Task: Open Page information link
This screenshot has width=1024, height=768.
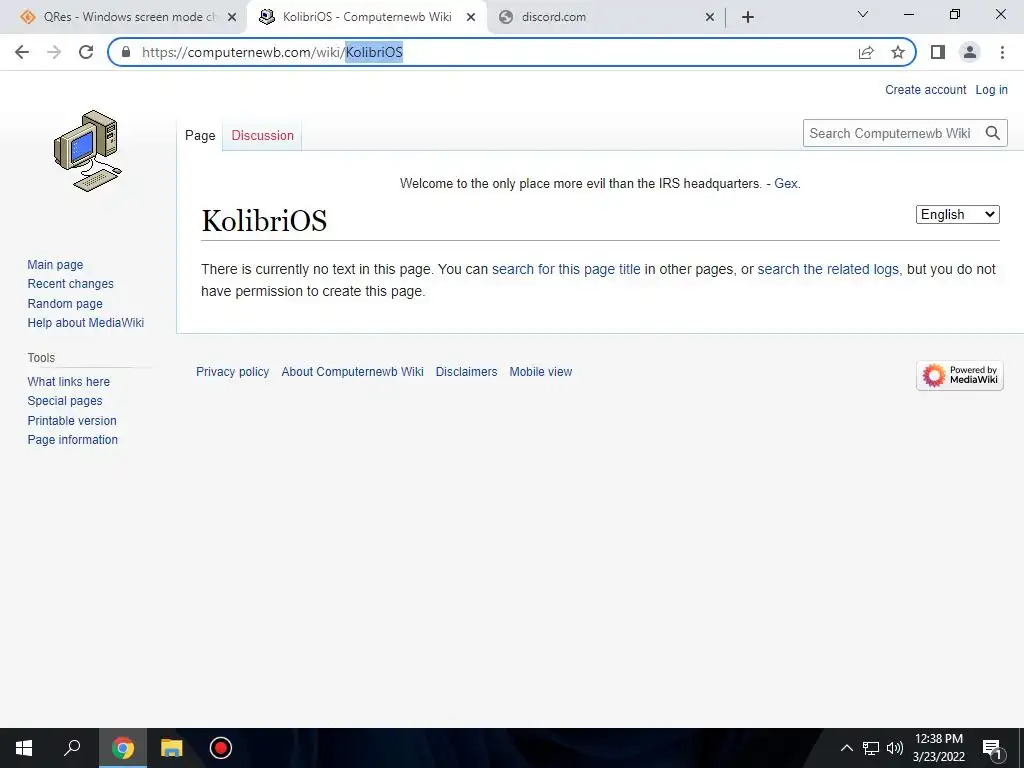Action: pos(72,440)
